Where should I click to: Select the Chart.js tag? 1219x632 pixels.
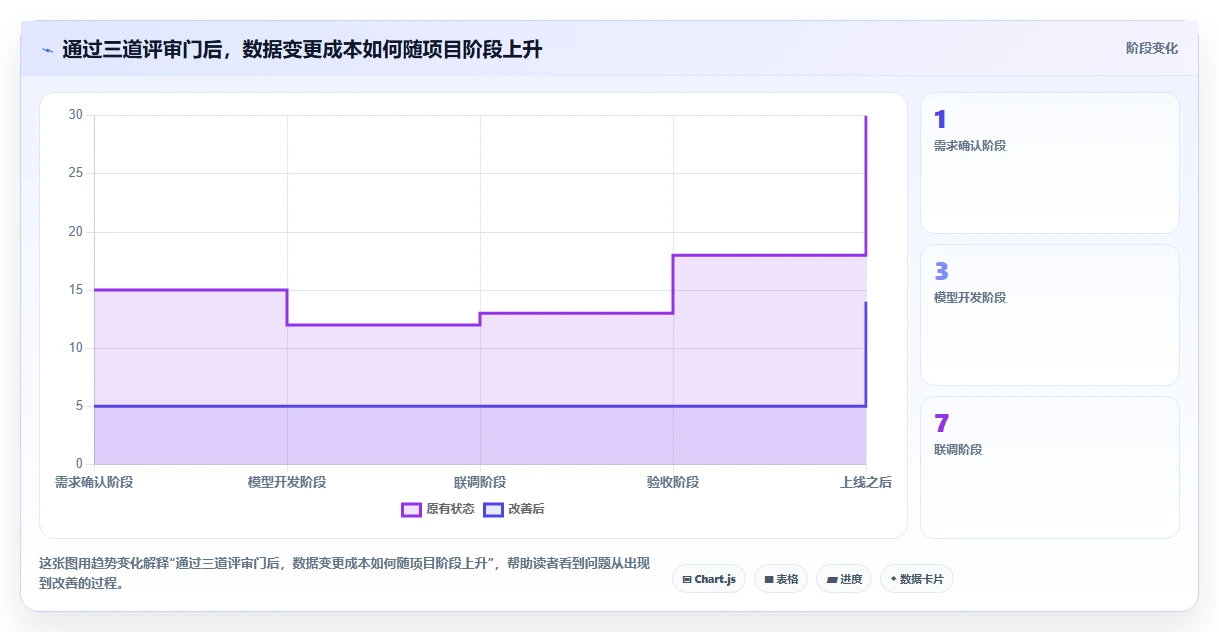tap(709, 579)
